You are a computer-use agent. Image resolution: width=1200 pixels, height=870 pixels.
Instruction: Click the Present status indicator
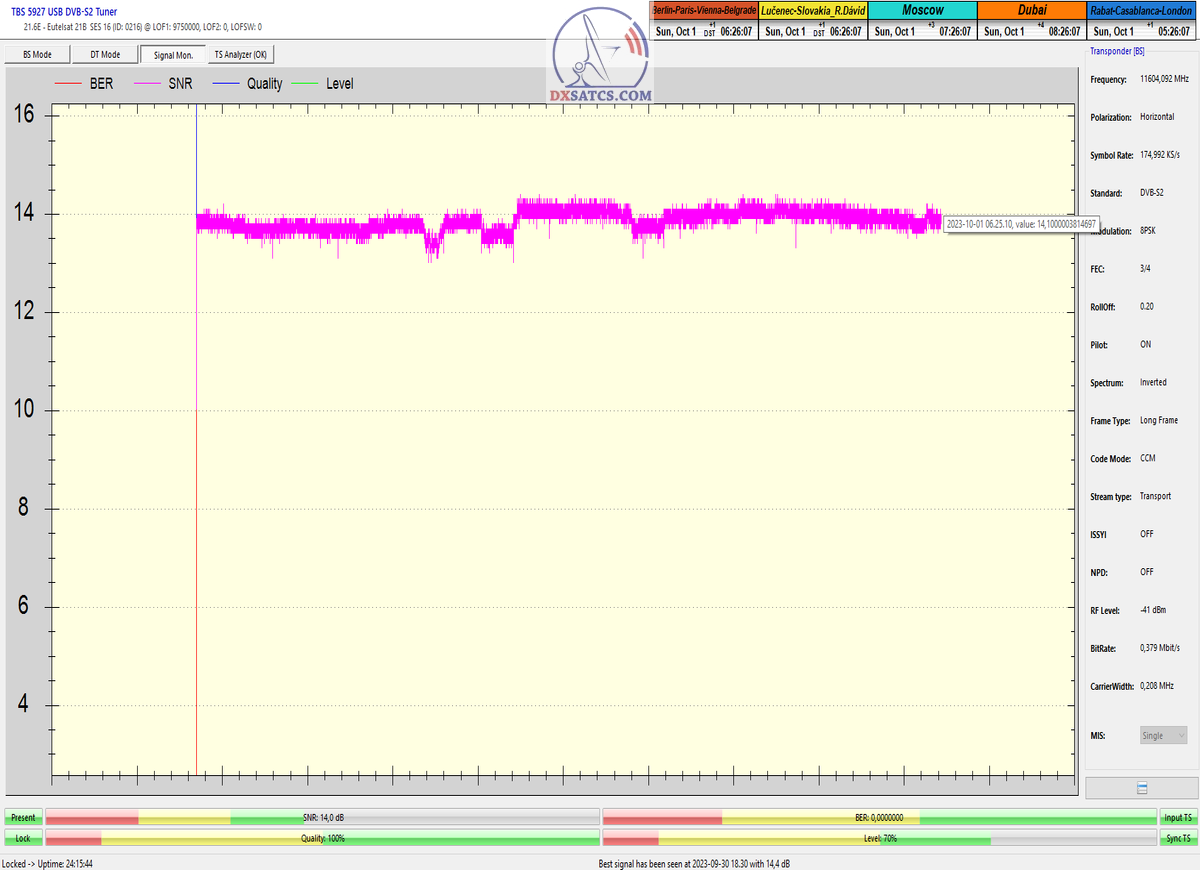pyautogui.click(x=23, y=817)
